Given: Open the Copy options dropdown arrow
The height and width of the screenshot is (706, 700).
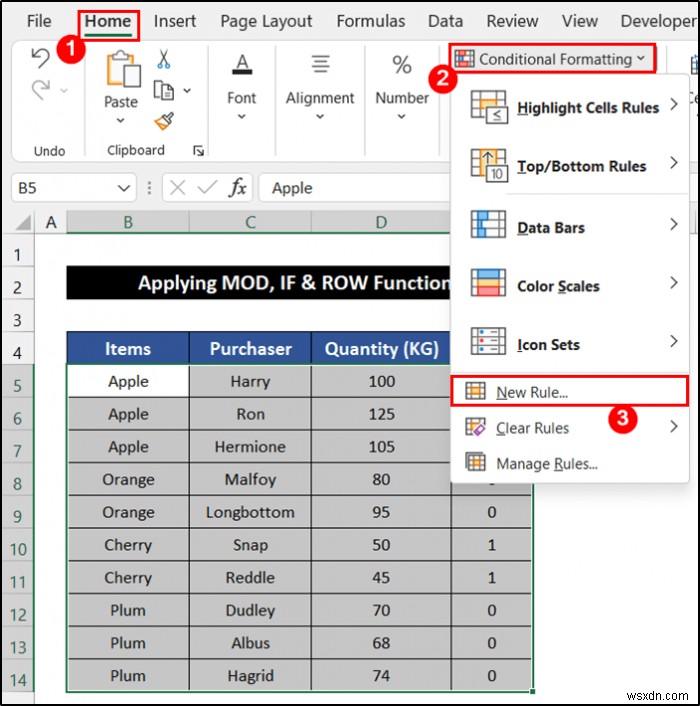Looking at the screenshot, I should [x=187, y=91].
